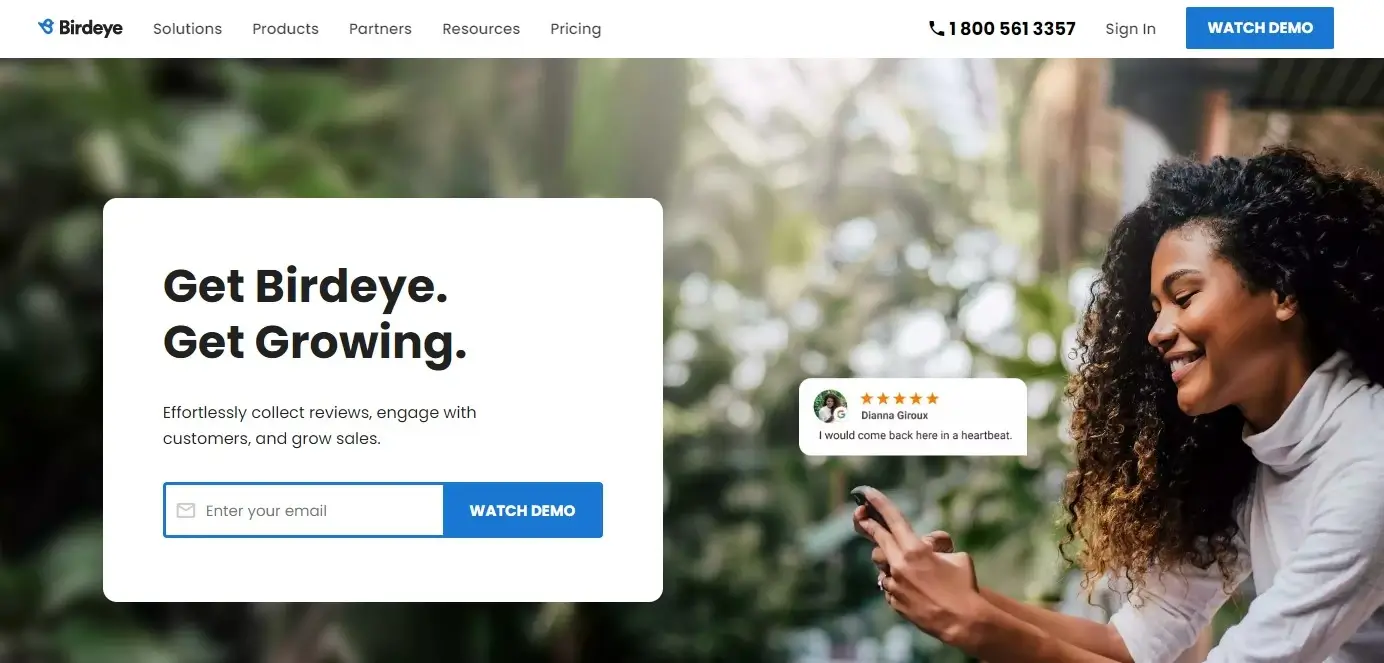The height and width of the screenshot is (663, 1384).
Task: Open the Products menu
Action: click(x=285, y=29)
